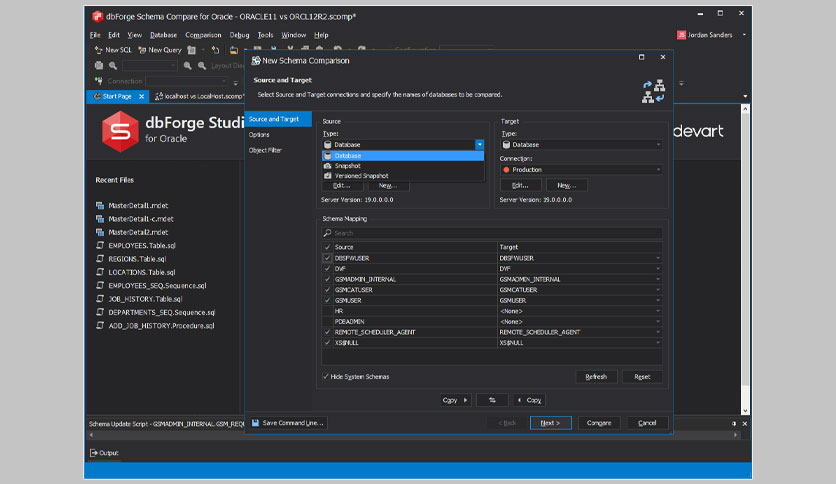Close the Start Page tab

[x=141, y=96]
